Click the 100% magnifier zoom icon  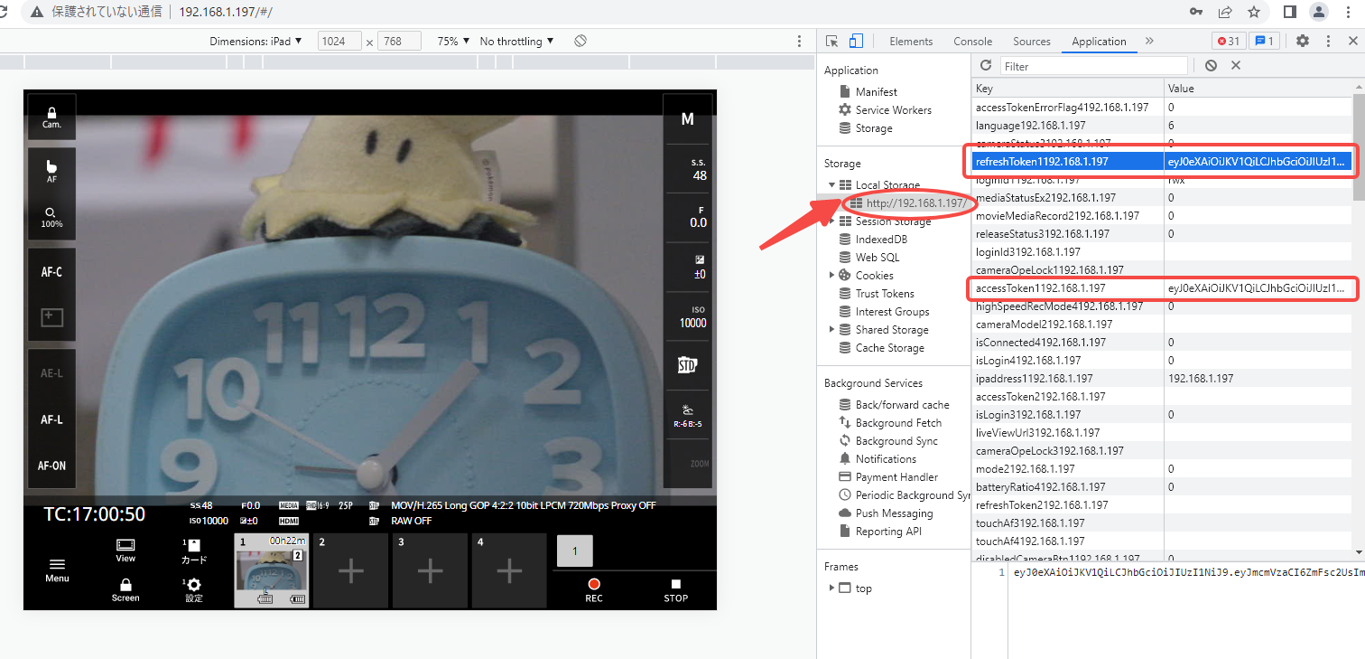52,217
